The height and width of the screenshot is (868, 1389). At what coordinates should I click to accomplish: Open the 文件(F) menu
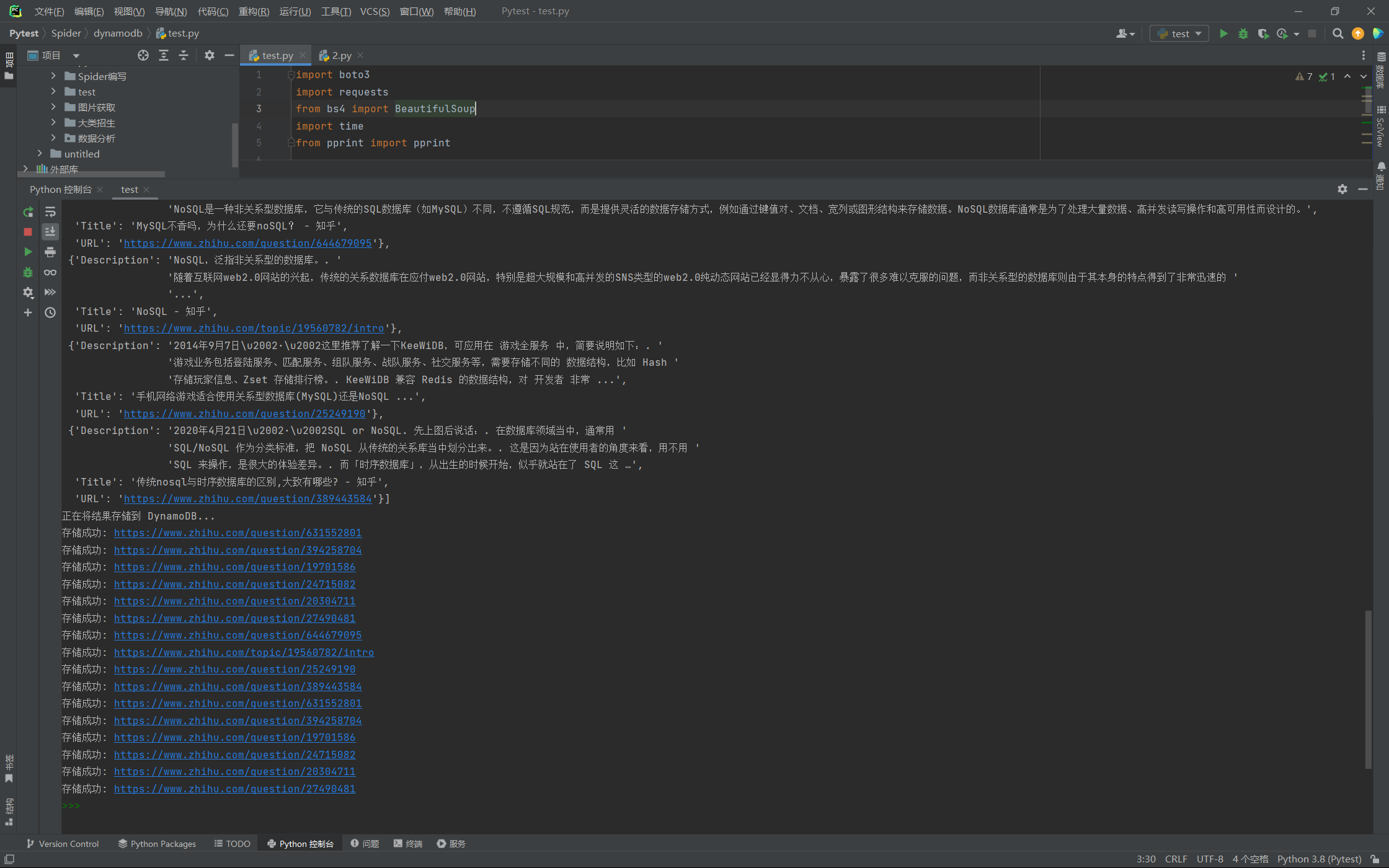49,11
